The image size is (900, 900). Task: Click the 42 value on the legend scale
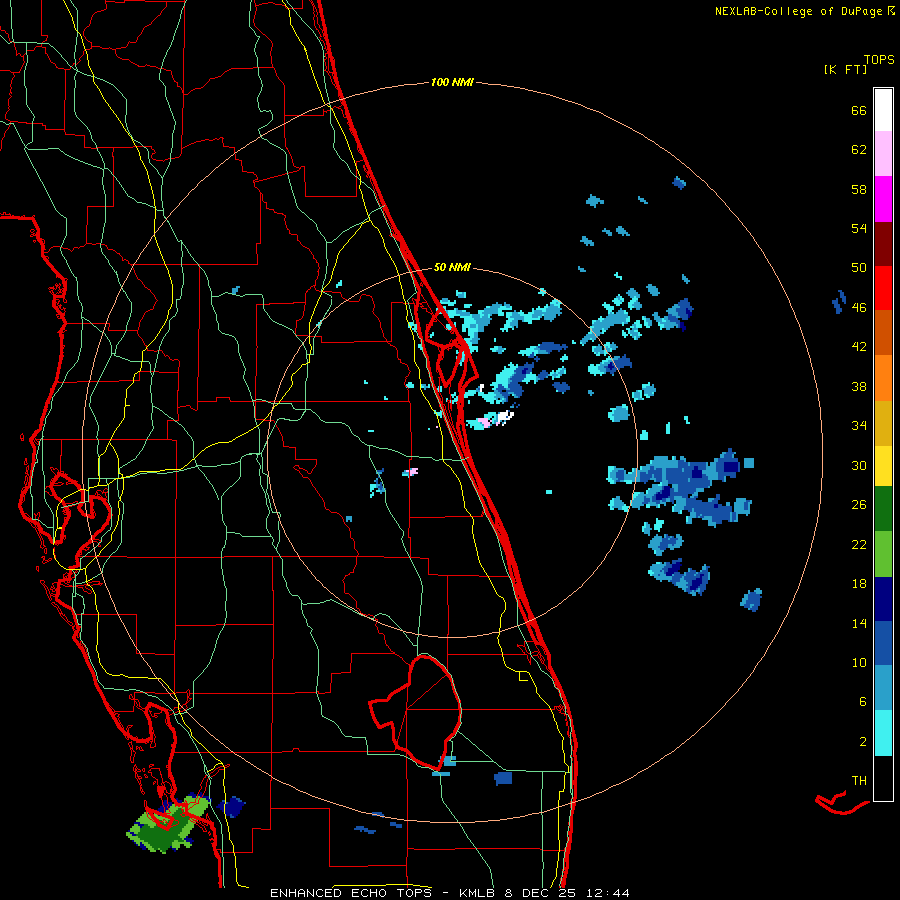pyautogui.click(x=859, y=347)
